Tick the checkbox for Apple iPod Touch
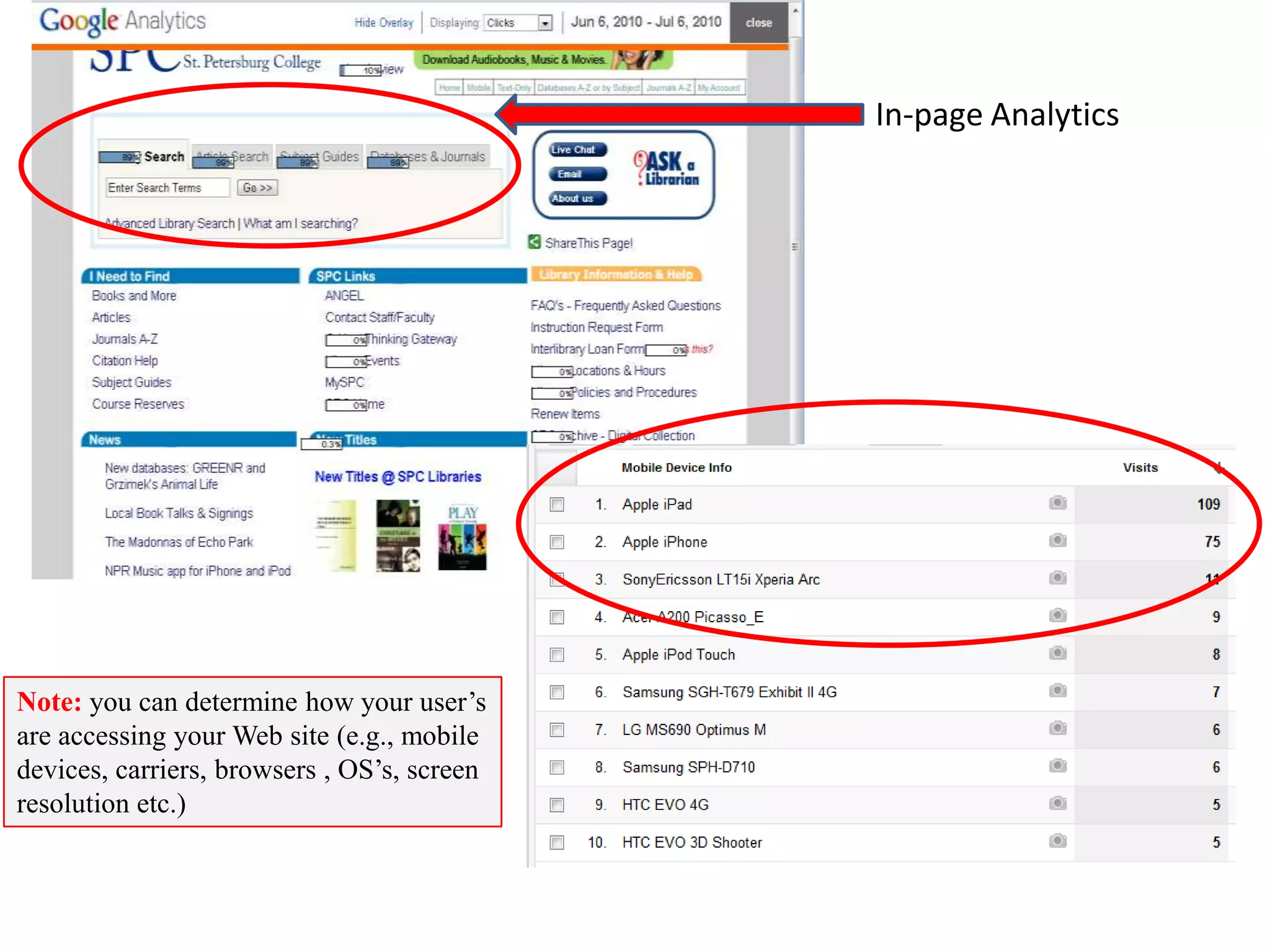This screenshot has width=1270, height=952. (x=557, y=655)
